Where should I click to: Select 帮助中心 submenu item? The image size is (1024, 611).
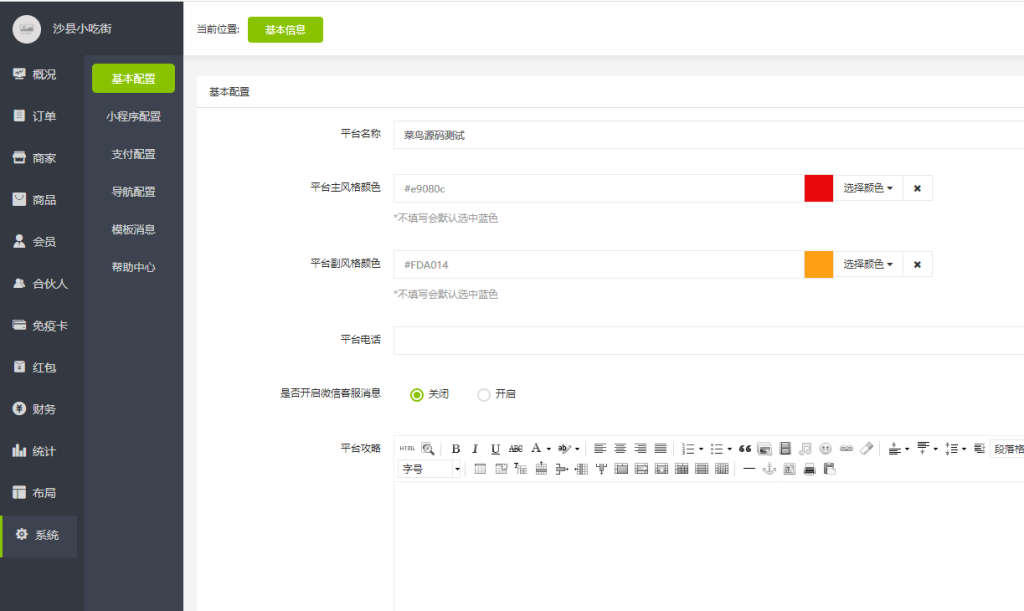coord(133,267)
